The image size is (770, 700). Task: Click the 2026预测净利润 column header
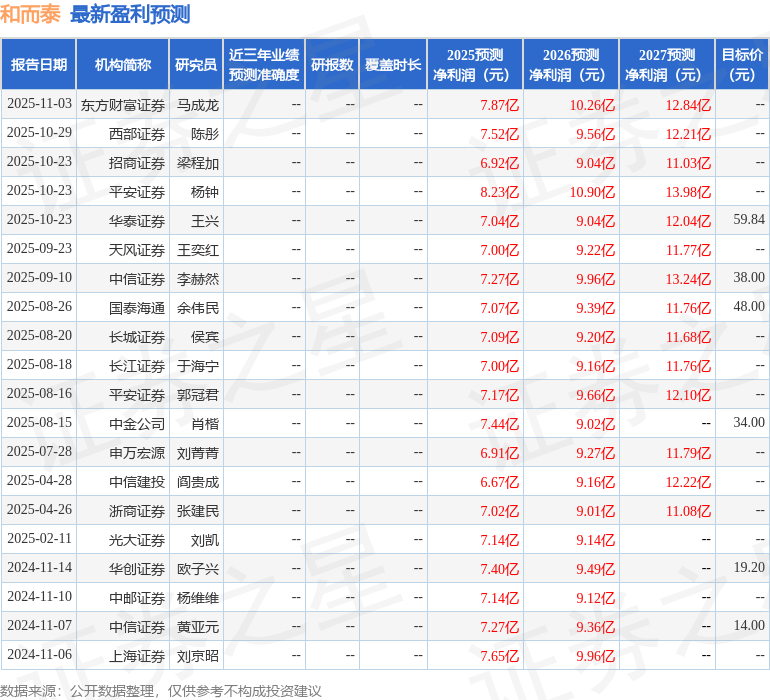(571, 64)
